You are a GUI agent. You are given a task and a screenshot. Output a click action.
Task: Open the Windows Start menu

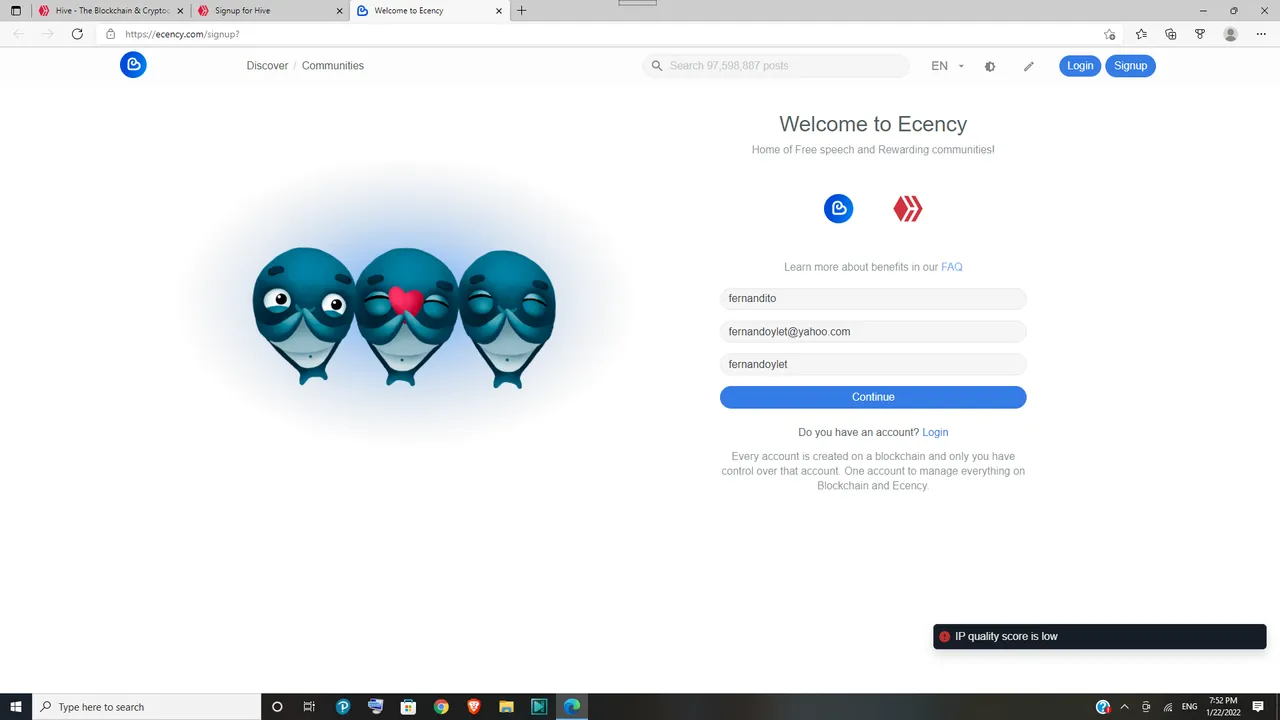[x=16, y=706]
